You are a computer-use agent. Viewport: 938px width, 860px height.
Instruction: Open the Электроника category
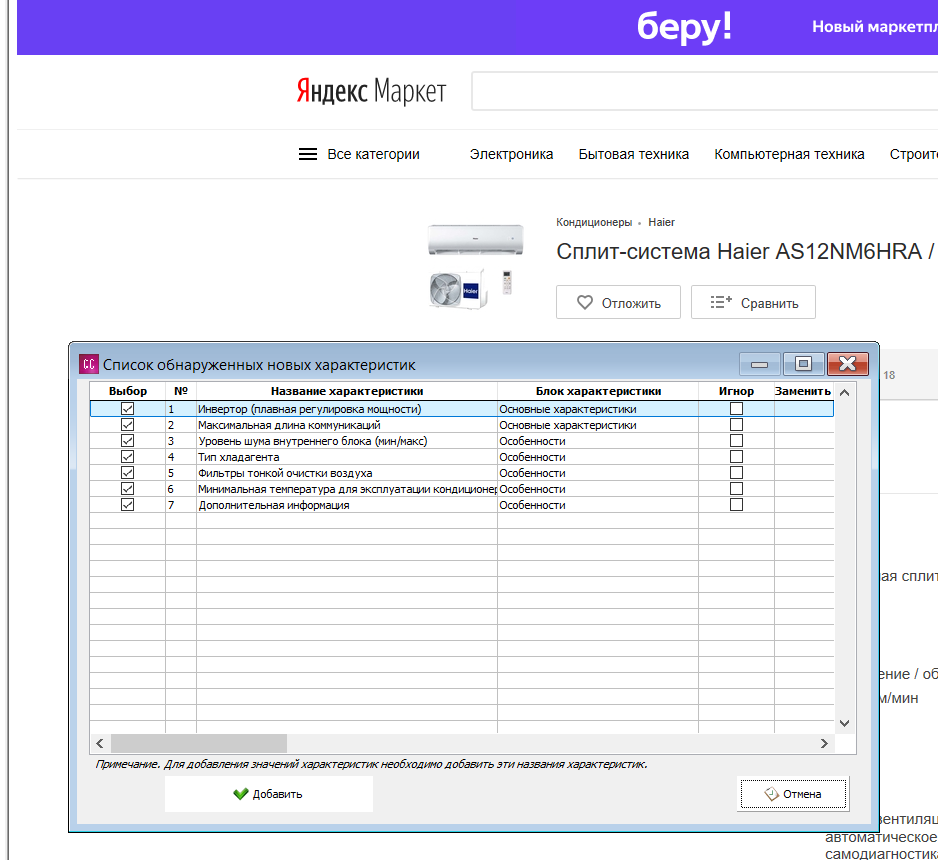point(511,154)
